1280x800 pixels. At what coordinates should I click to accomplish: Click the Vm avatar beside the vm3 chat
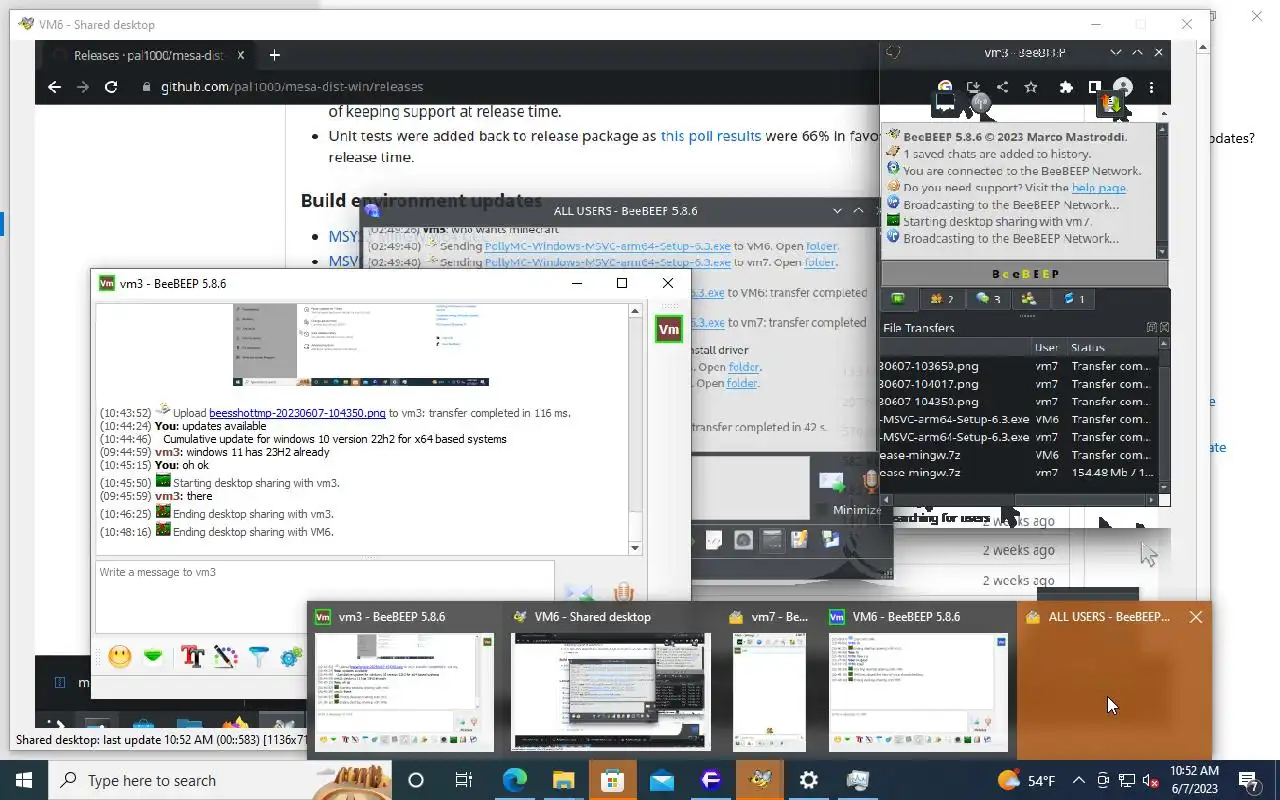click(x=669, y=329)
